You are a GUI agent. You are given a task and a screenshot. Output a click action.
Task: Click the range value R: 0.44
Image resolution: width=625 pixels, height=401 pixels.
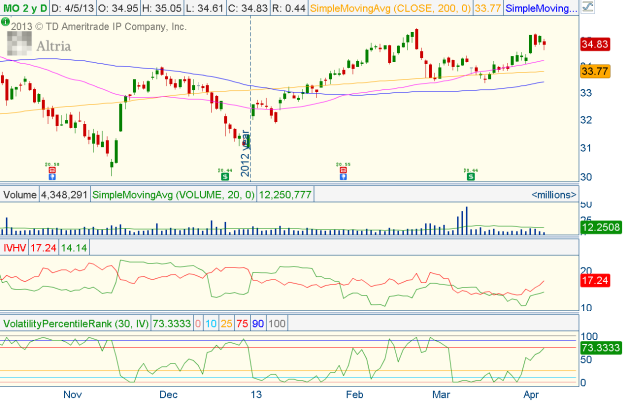pyautogui.click(x=289, y=8)
